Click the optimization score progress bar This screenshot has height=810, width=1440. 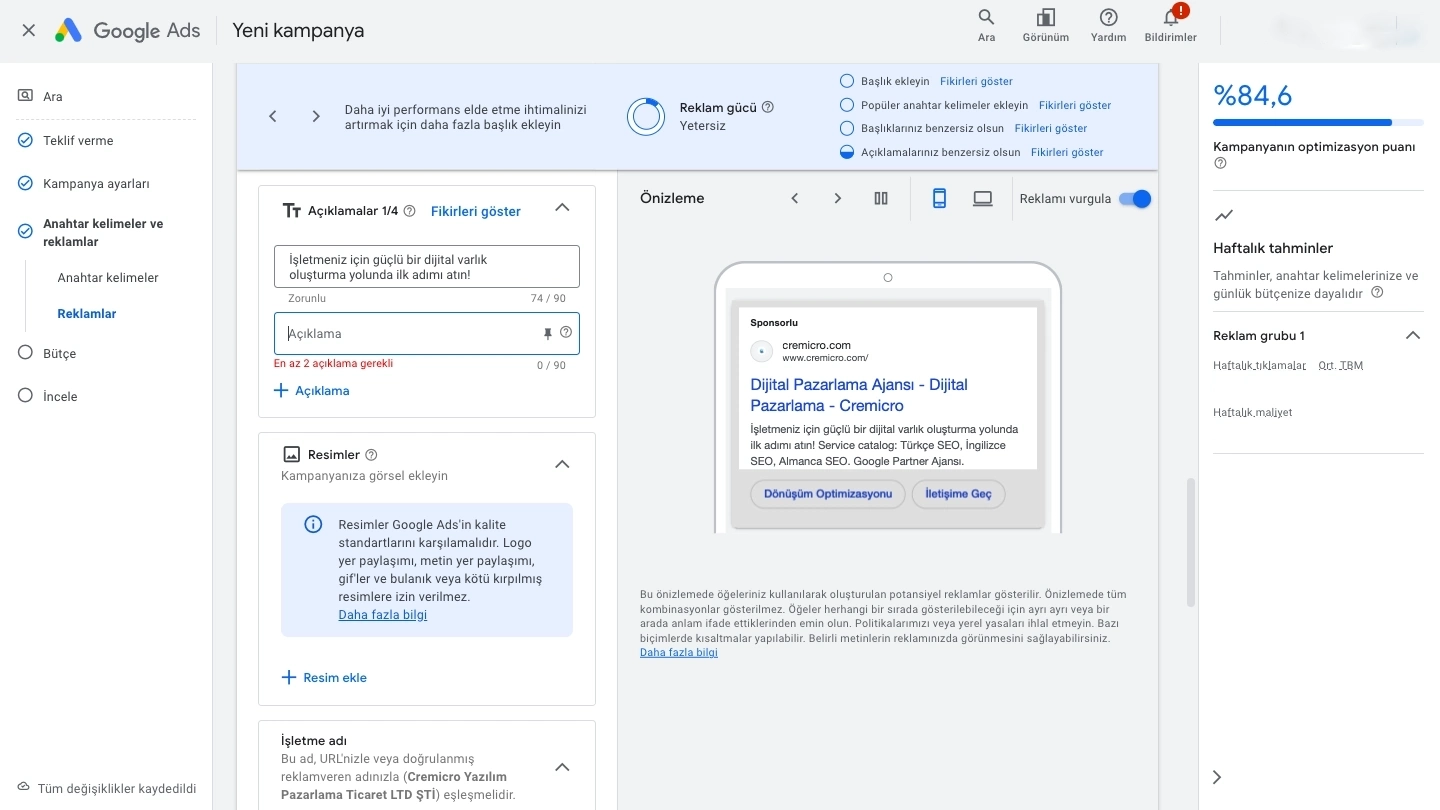click(x=1318, y=122)
